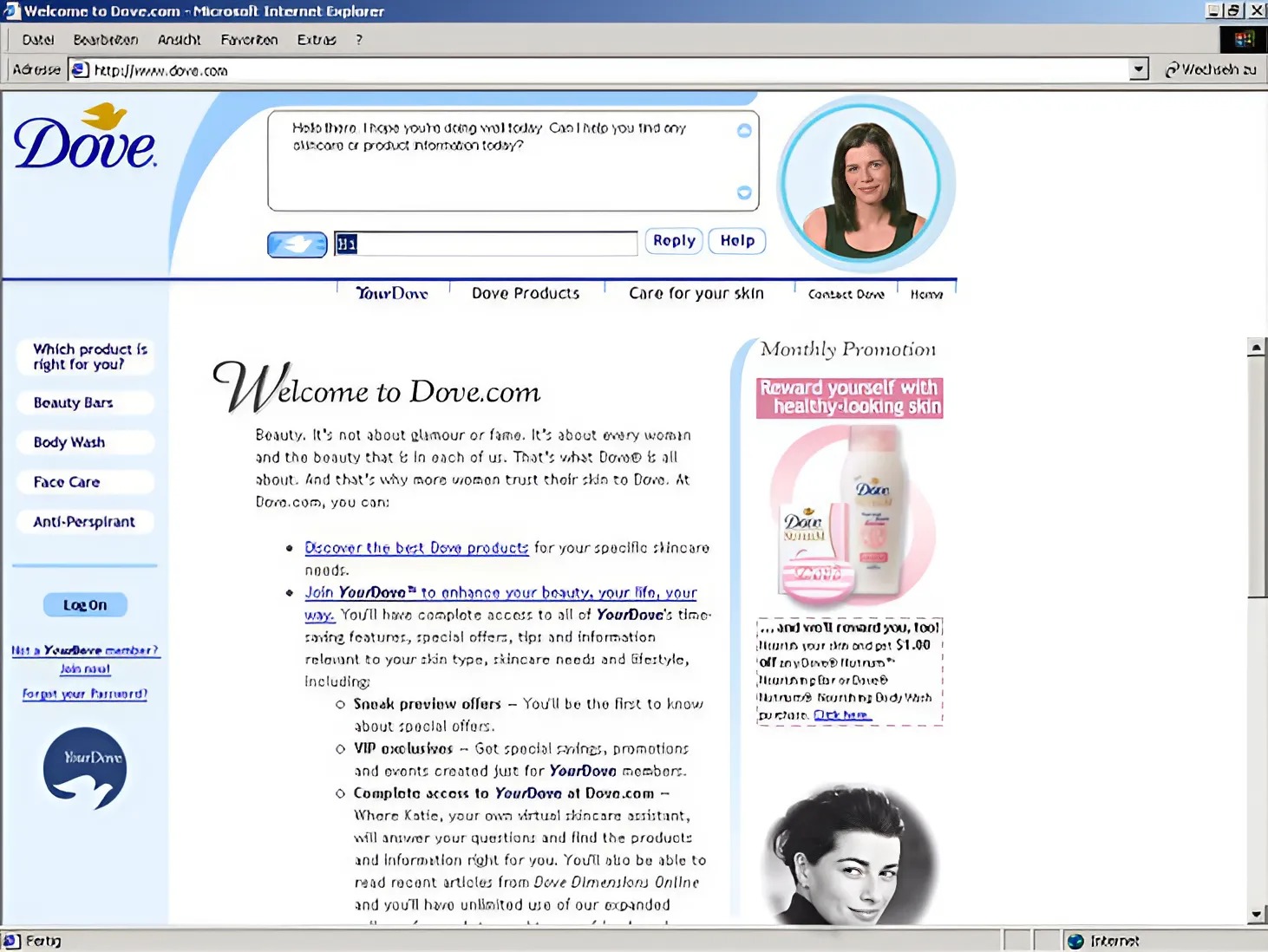Click the Dove logo with the golden bird

pyautogui.click(x=85, y=139)
